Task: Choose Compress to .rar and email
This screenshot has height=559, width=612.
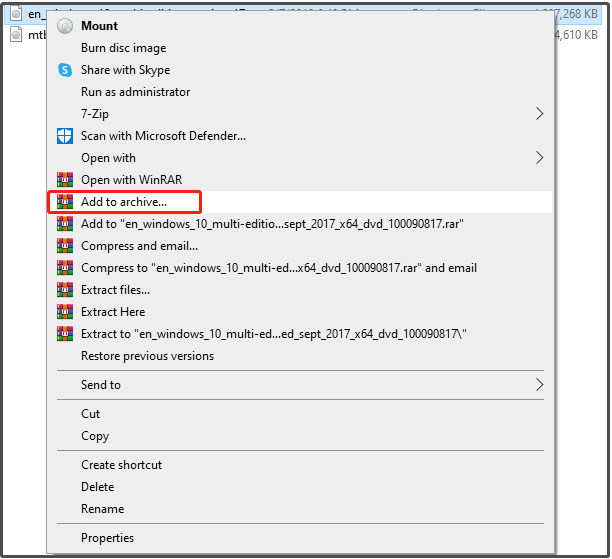Action: (x=279, y=268)
